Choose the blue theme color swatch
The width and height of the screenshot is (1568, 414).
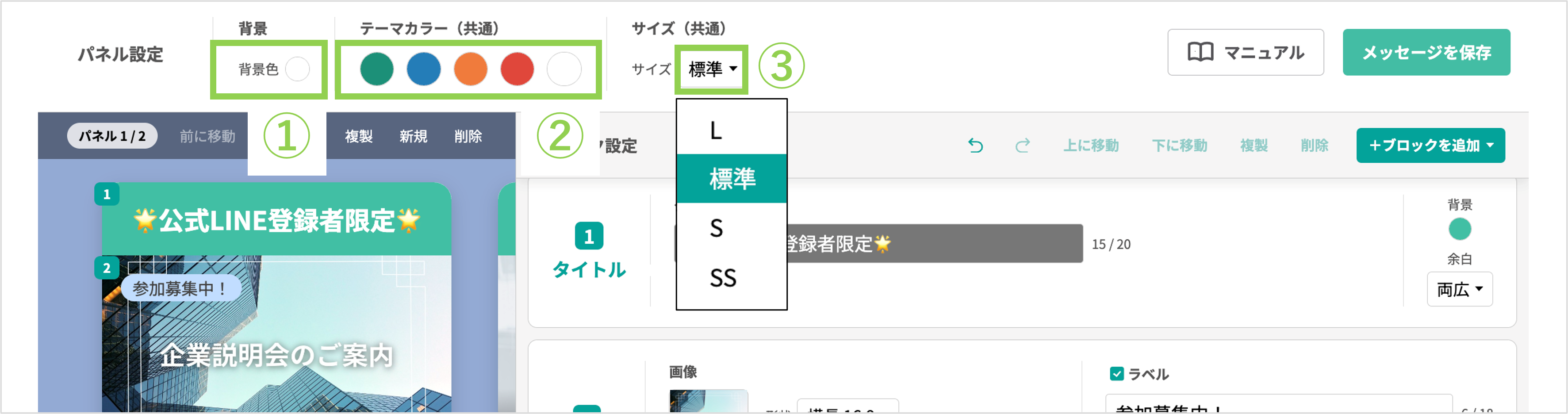[x=424, y=69]
